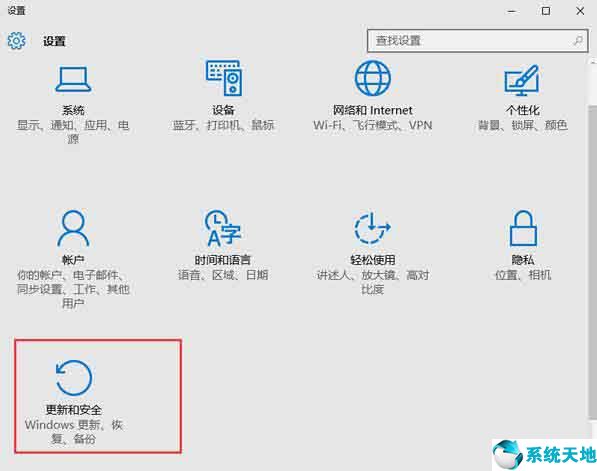Close the 设置 window
This screenshot has width=597, height=471.
point(580,11)
